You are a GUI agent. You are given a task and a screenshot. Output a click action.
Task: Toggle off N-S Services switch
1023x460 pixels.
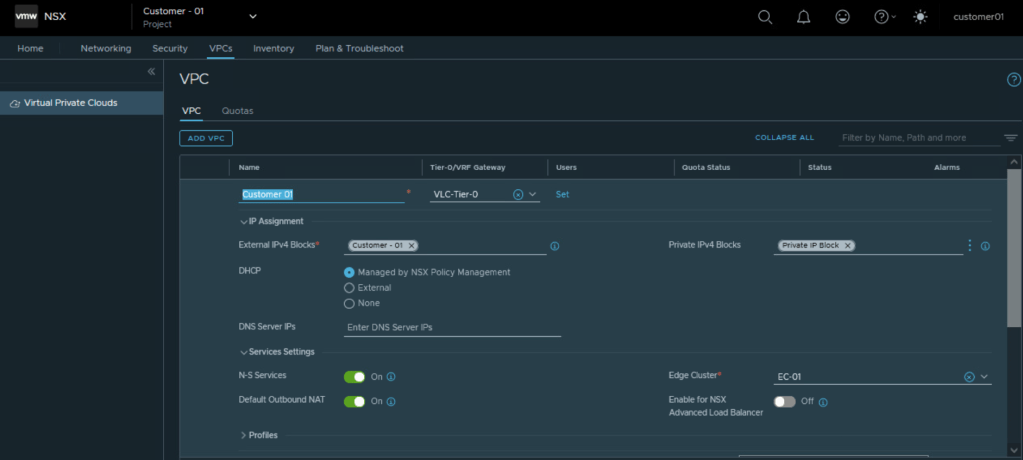pos(355,377)
